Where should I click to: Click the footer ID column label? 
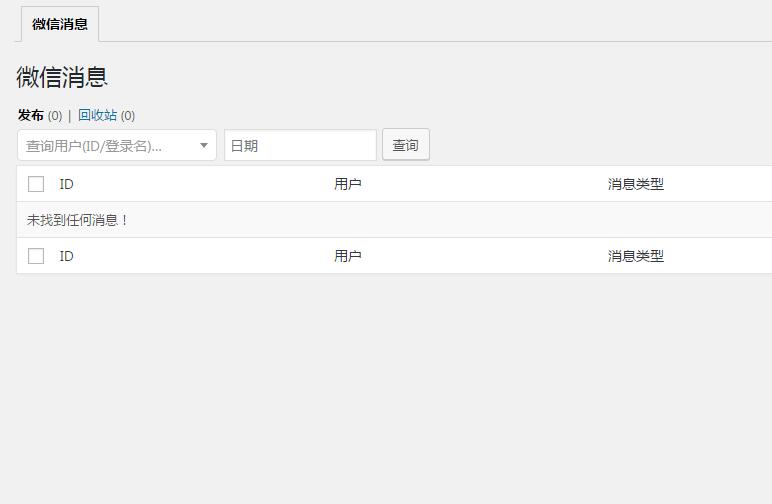[x=66, y=256]
